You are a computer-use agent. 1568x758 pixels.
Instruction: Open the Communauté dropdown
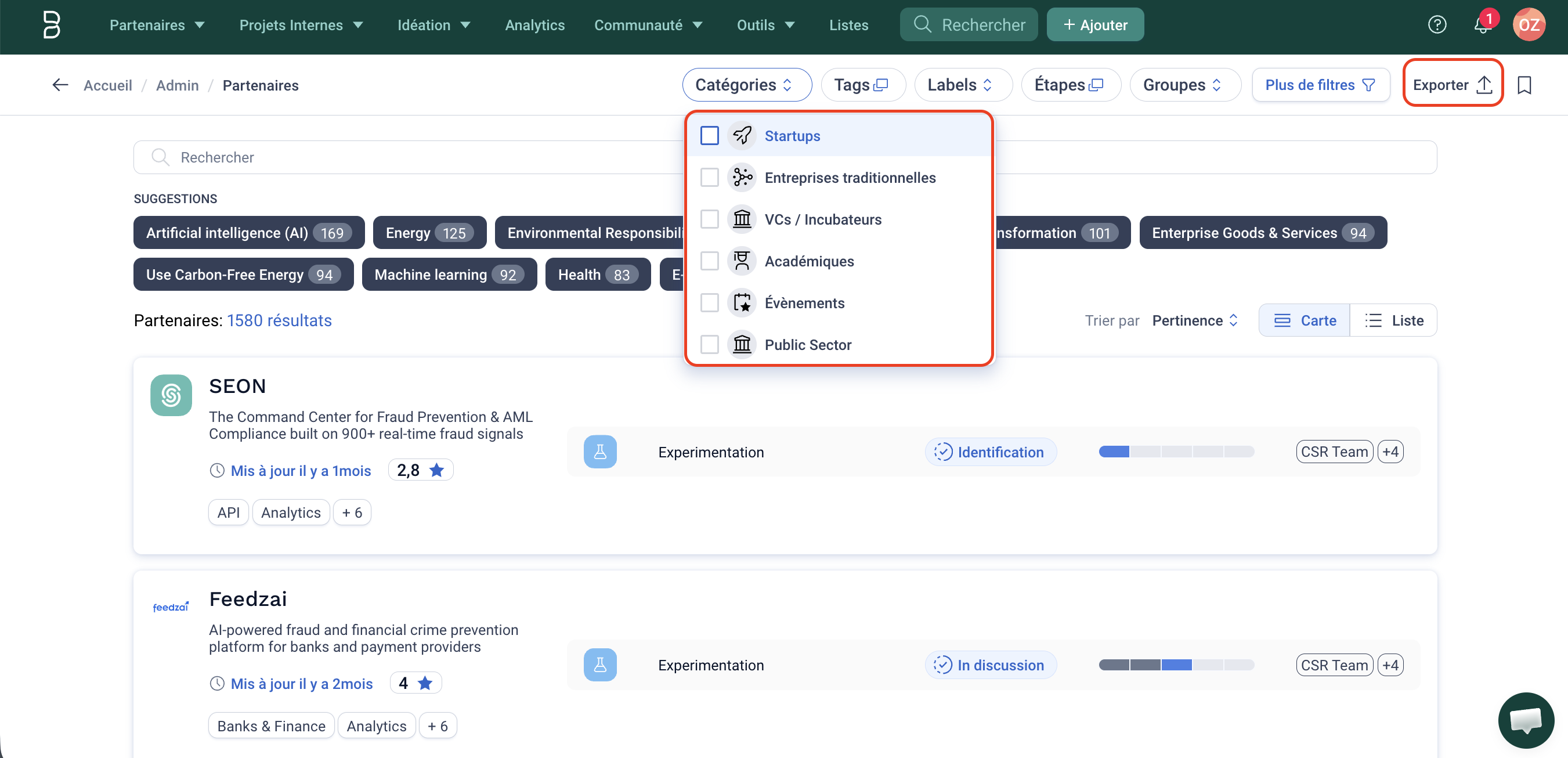(648, 25)
